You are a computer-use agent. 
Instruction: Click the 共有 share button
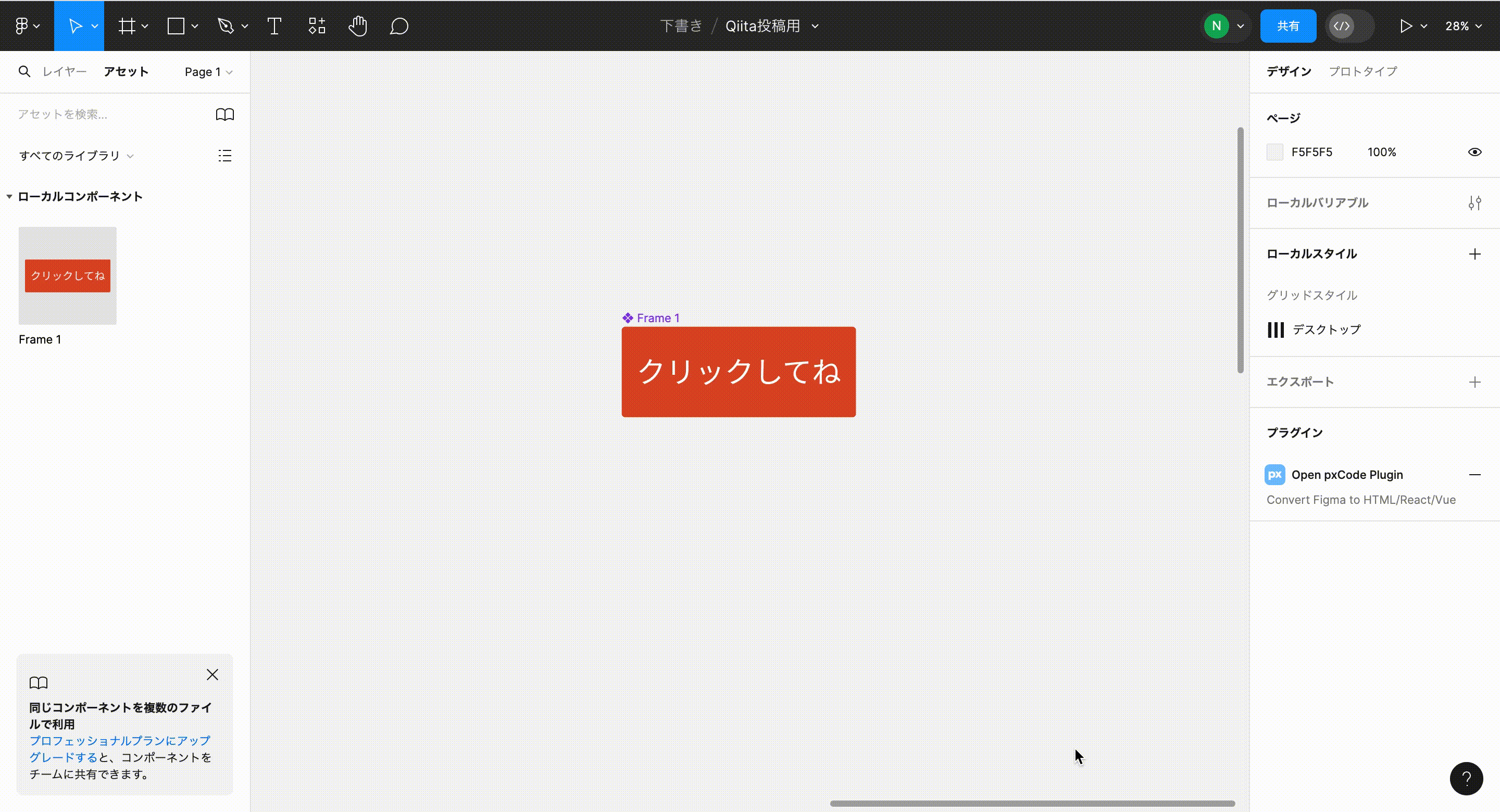[x=1288, y=25]
